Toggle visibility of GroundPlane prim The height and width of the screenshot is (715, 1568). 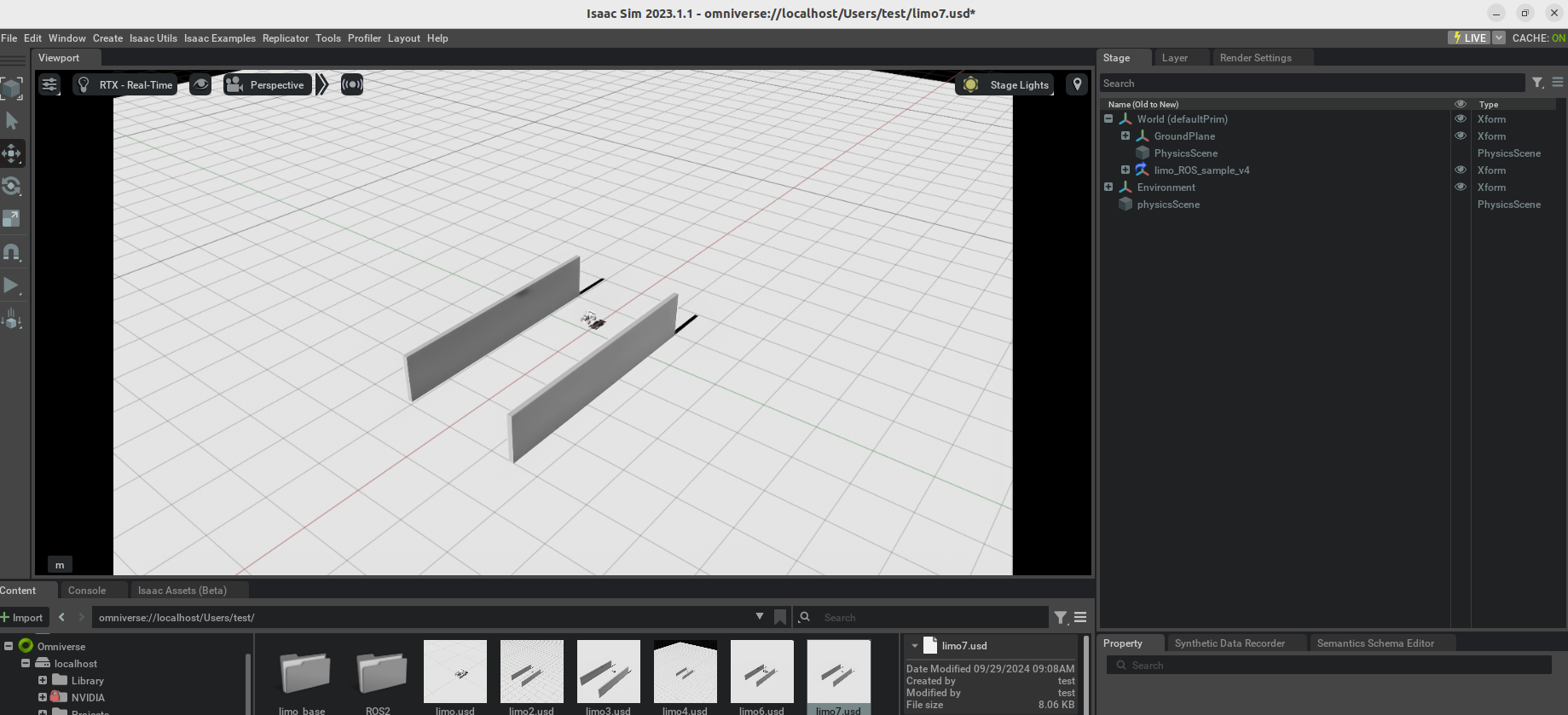[x=1461, y=136]
